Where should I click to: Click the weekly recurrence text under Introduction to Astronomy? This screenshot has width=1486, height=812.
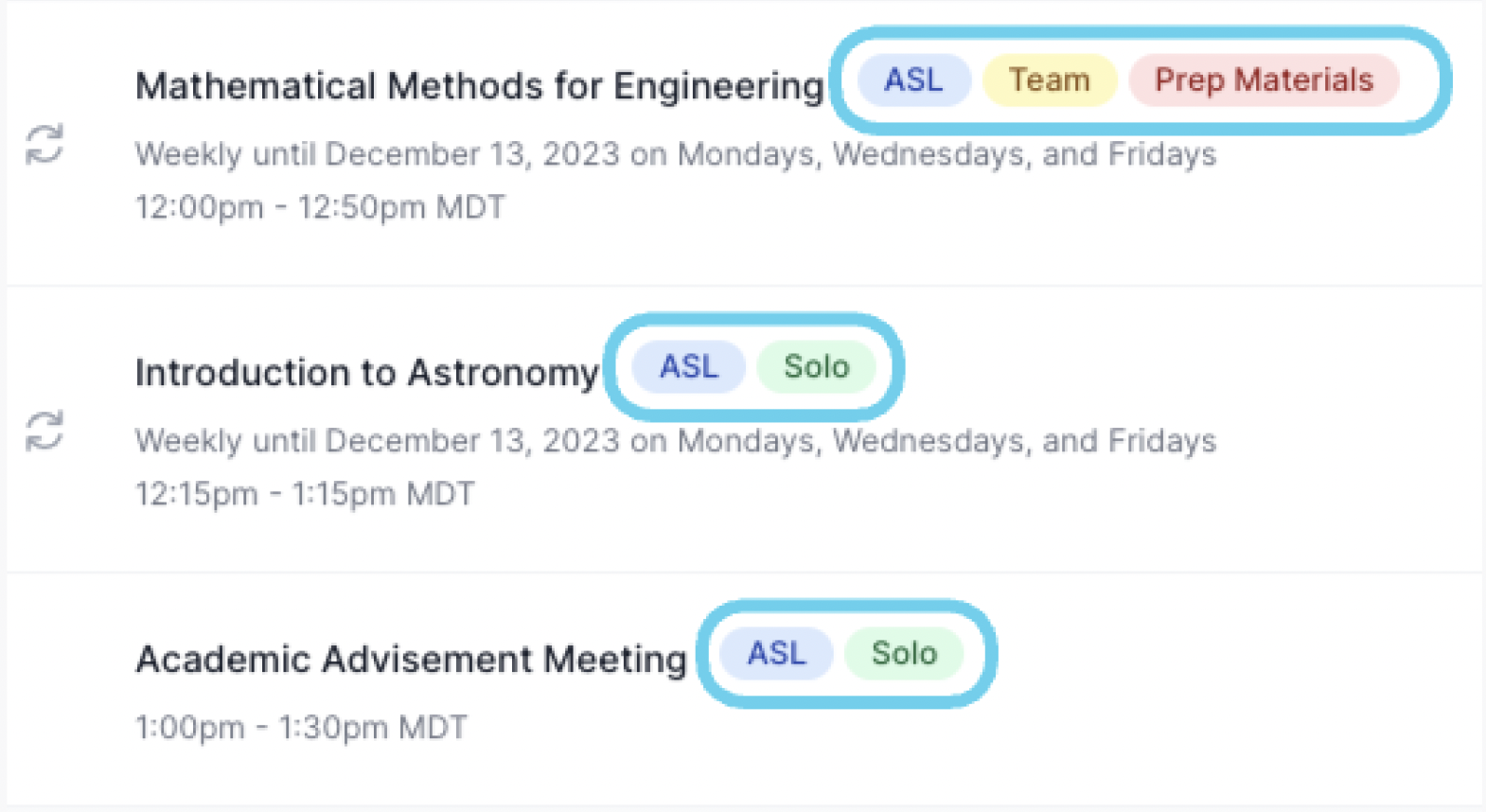(x=676, y=441)
